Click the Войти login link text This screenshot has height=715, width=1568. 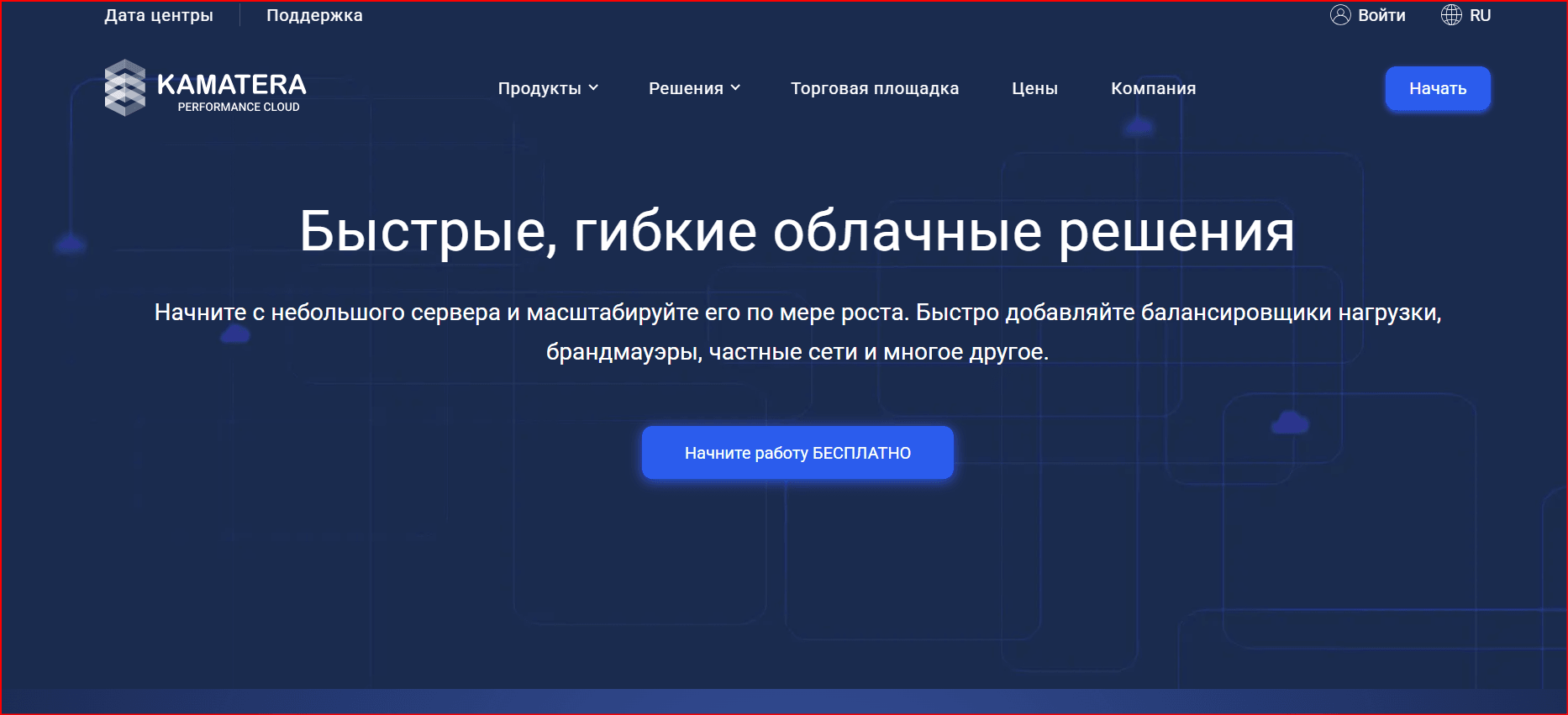click(1381, 15)
